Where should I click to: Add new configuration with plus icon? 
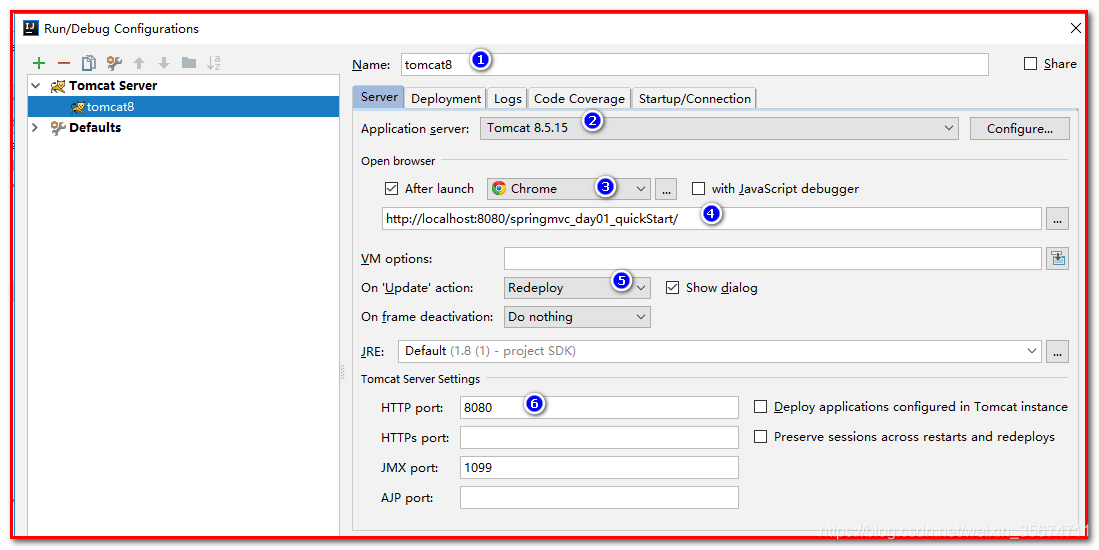(39, 63)
